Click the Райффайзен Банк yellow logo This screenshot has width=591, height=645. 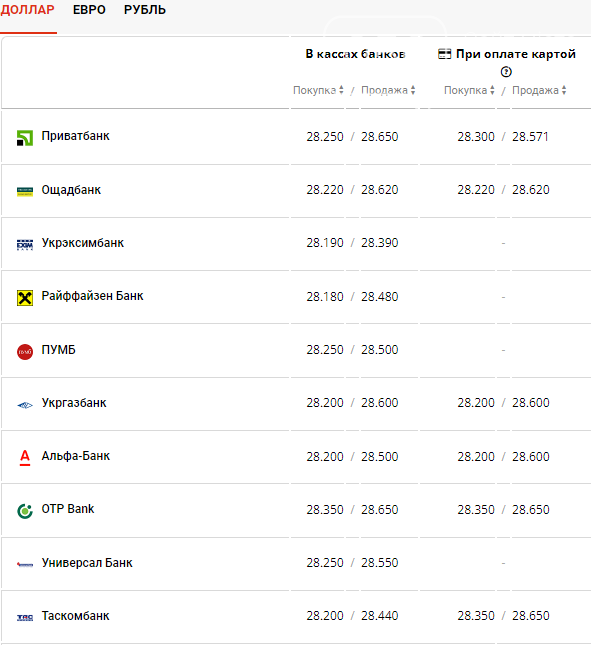click(x=25, y=297)
